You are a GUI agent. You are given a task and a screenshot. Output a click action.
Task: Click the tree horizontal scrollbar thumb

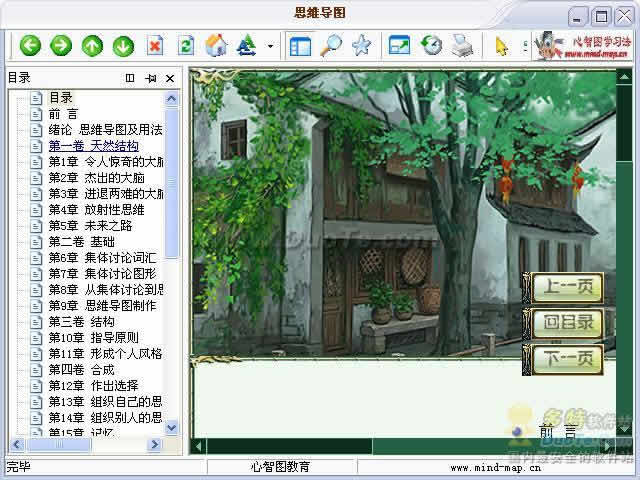(x=60, y=444)
